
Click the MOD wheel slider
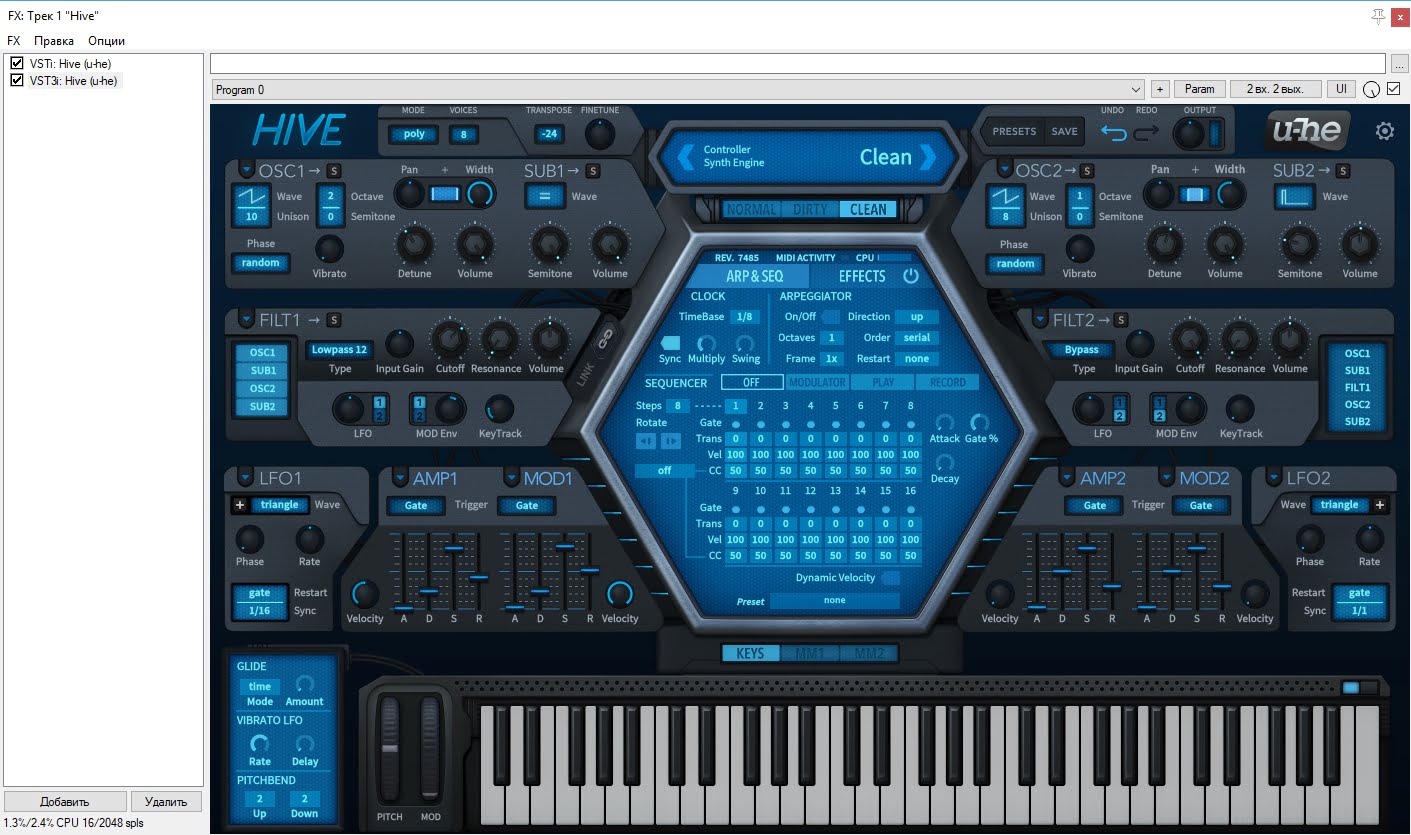click(x=430, y=748)
